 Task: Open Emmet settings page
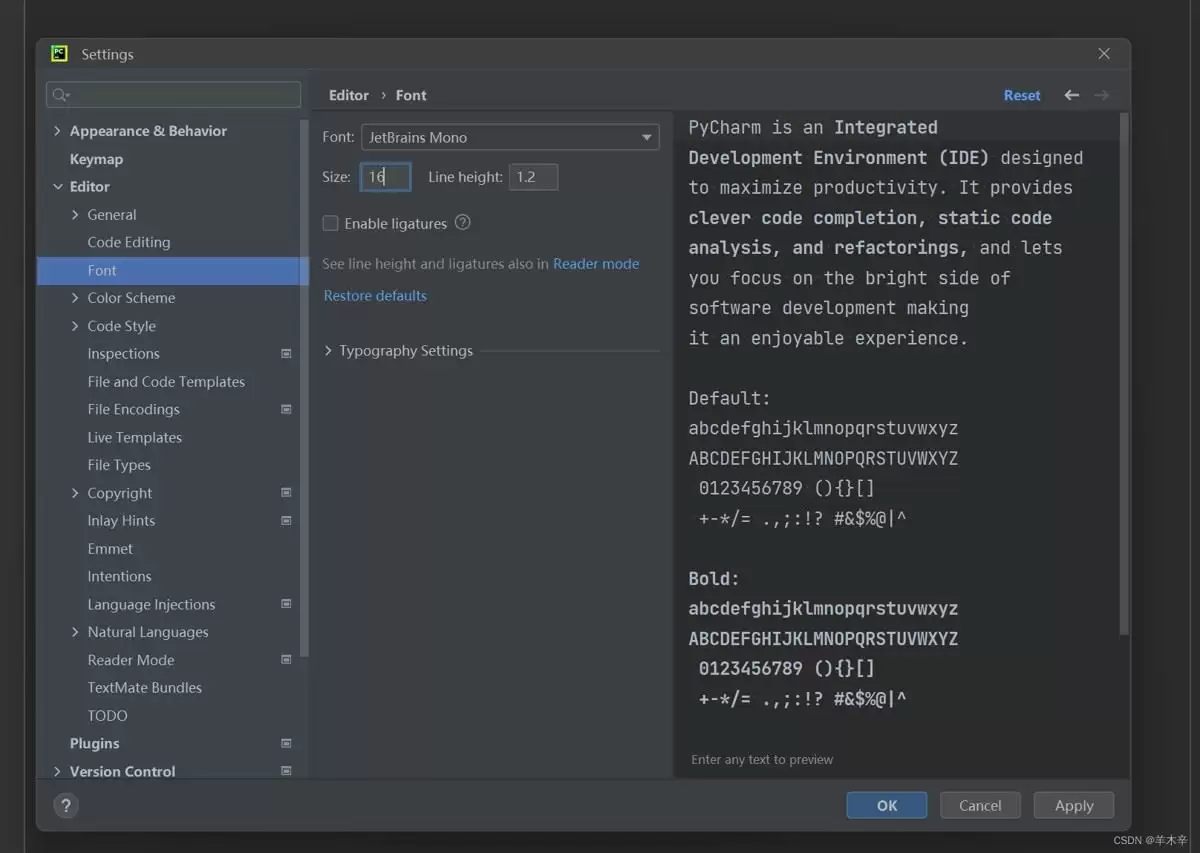point(110,549)
